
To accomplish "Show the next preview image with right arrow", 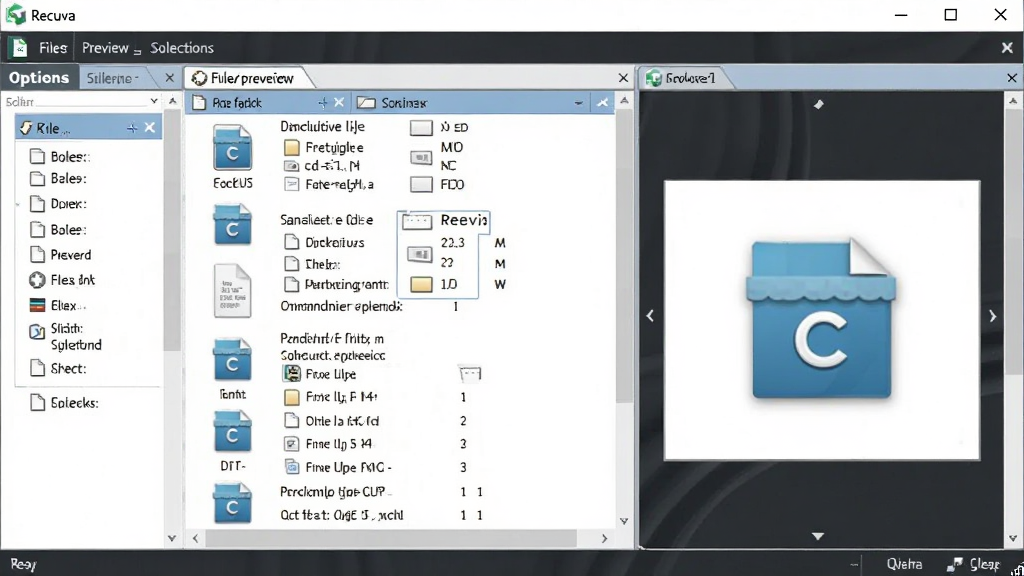I will (x=993, y=316).
